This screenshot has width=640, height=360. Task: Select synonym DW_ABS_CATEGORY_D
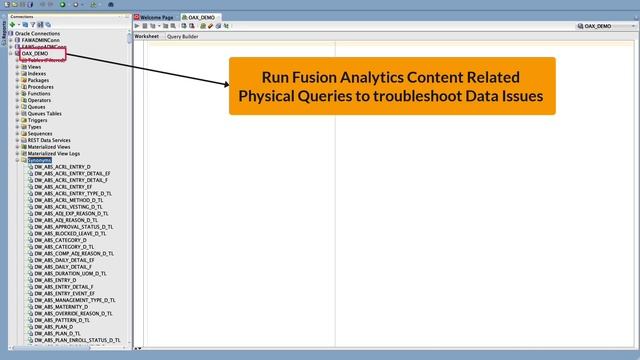(x=60, y=240)
